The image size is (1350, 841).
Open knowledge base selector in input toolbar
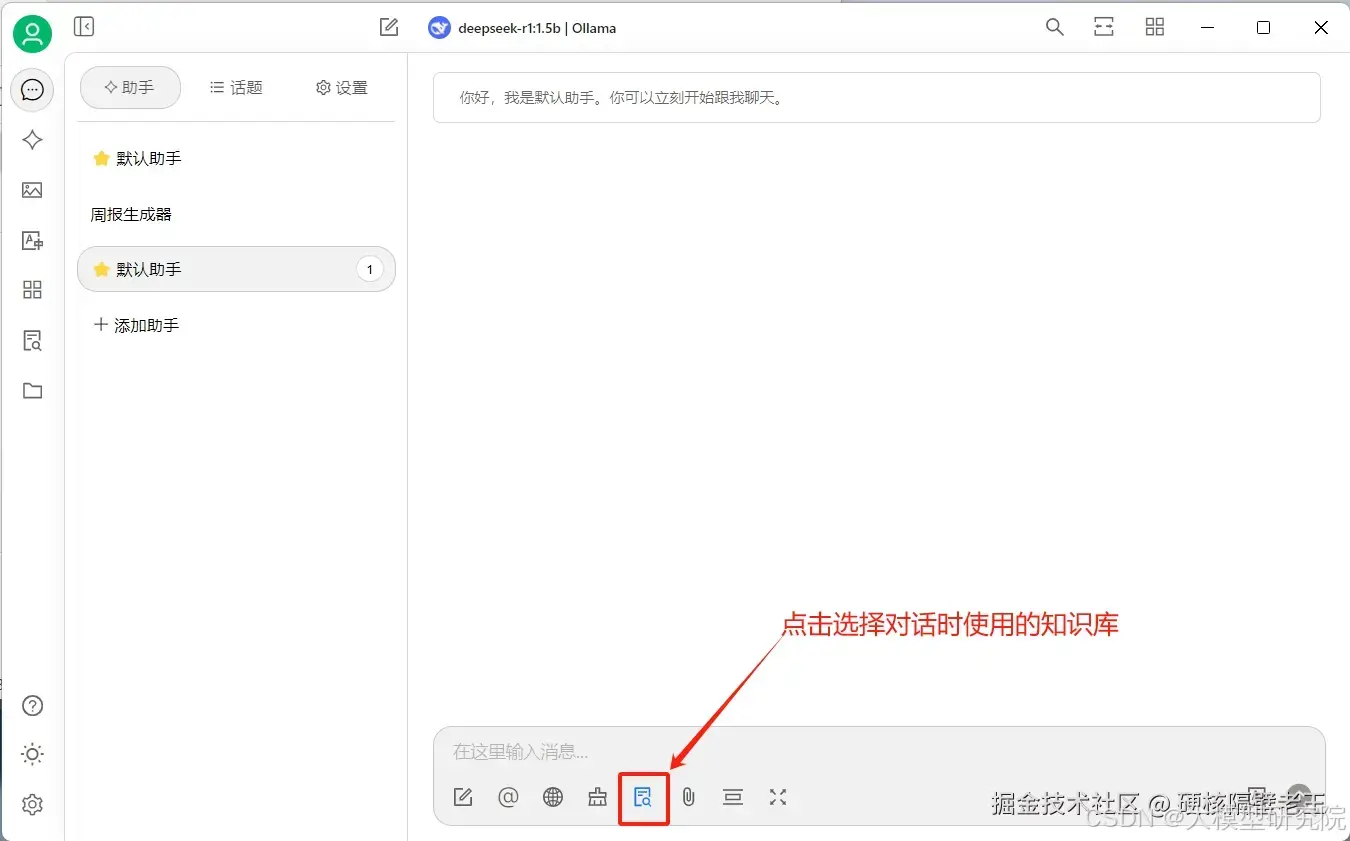643,797
